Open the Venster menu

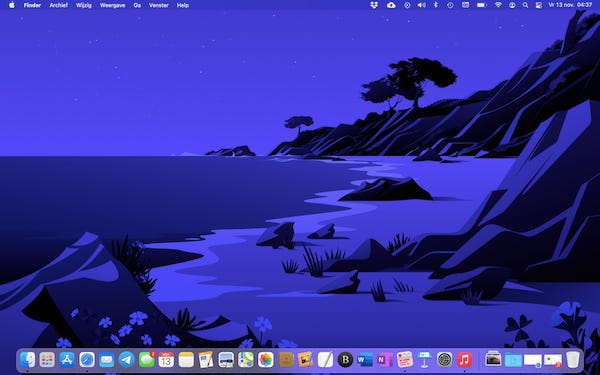coord(159,5)
